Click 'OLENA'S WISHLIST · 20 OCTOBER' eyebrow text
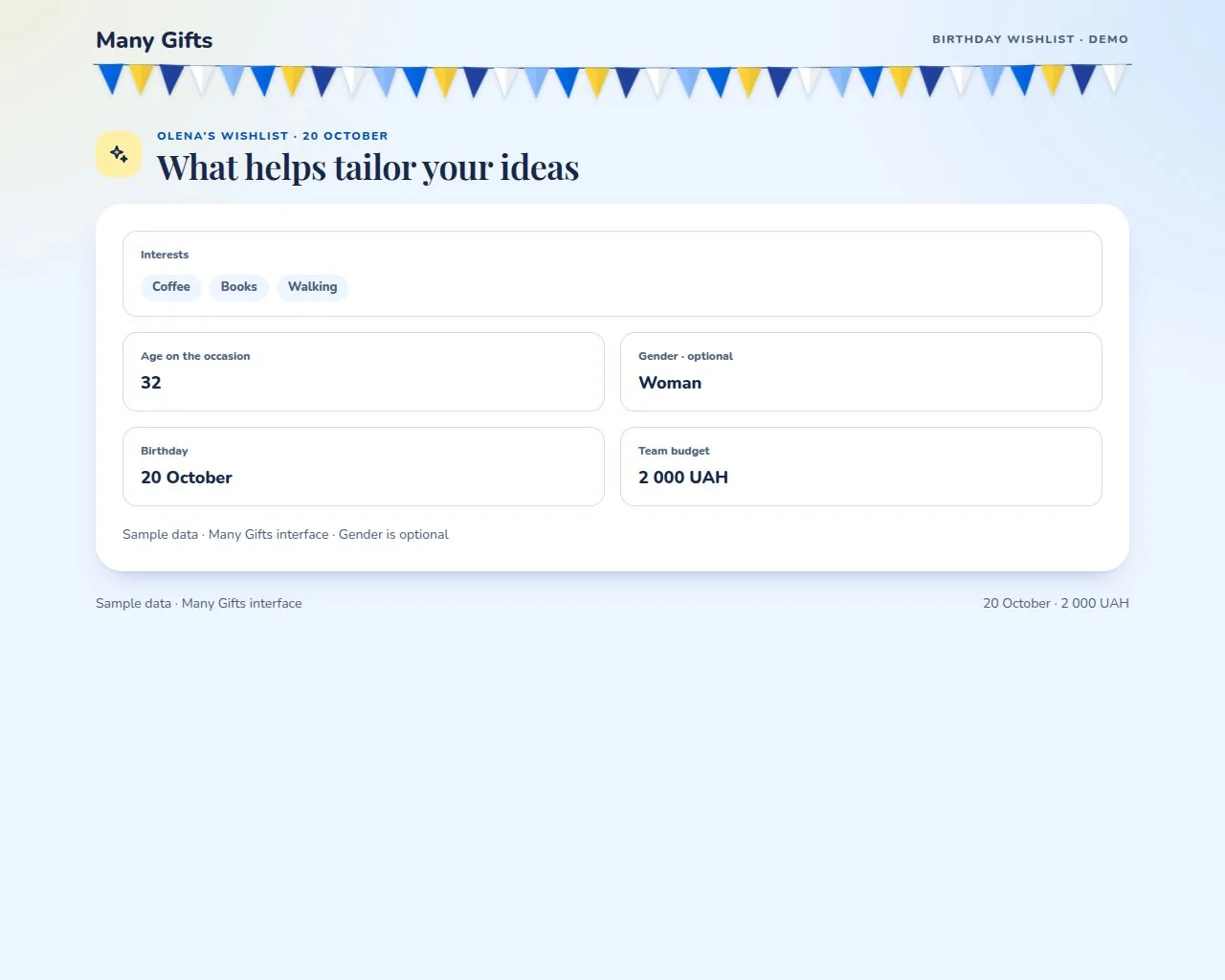1225x980 pixels. tap(273, 136)
